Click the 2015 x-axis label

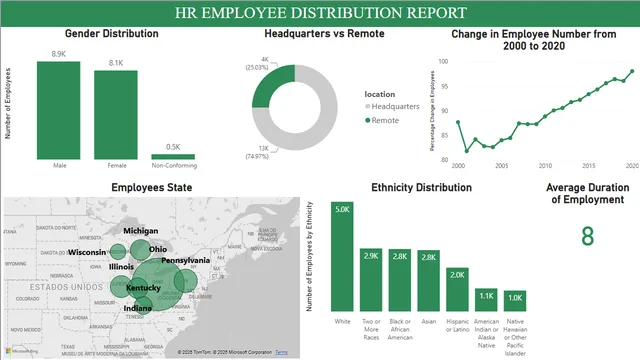(589, 166)
